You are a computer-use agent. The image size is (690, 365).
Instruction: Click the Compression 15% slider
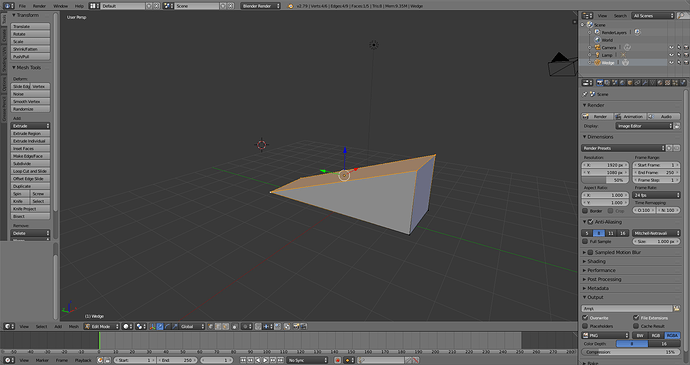630,352
